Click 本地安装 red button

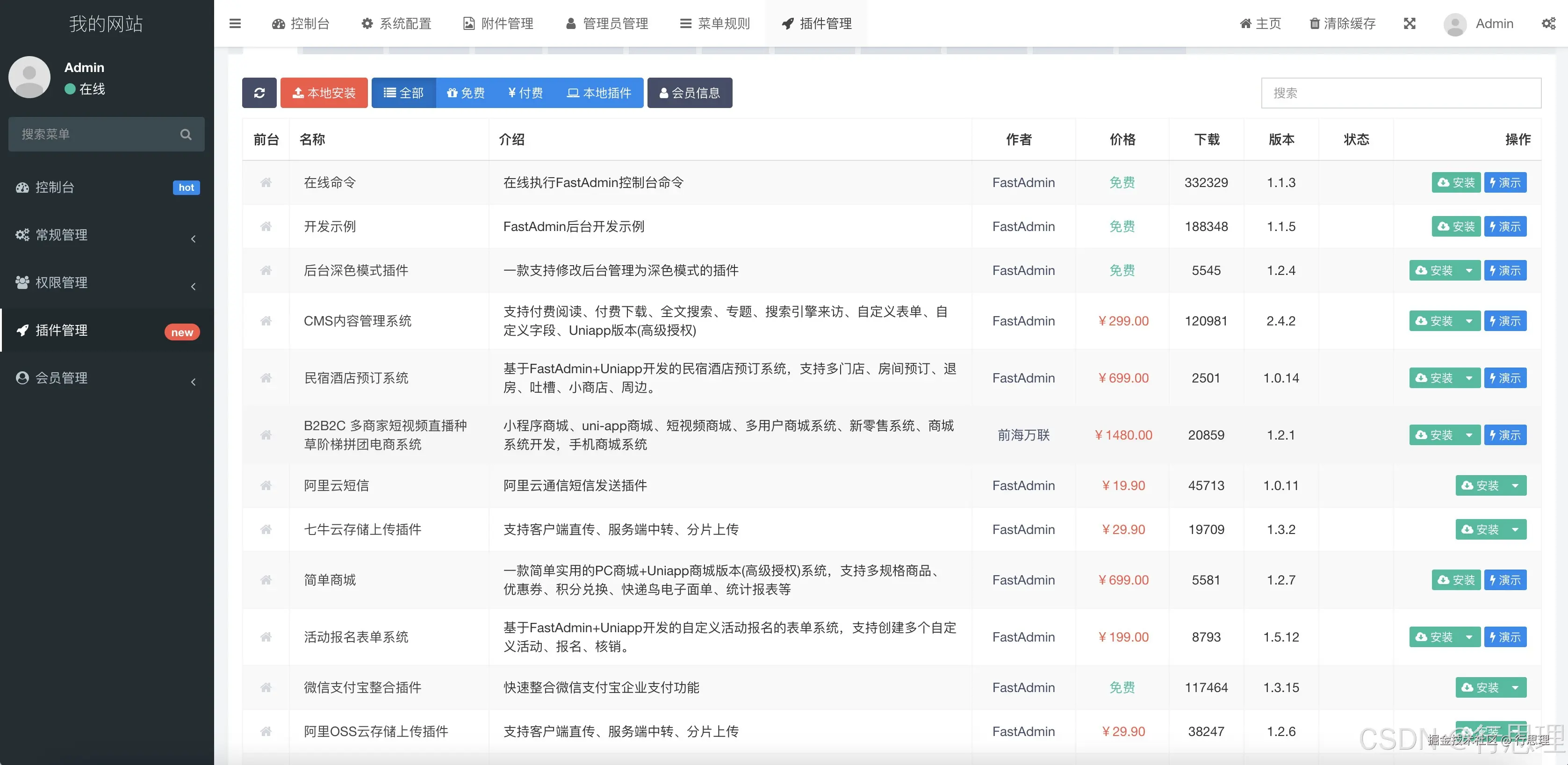(324, 93)
